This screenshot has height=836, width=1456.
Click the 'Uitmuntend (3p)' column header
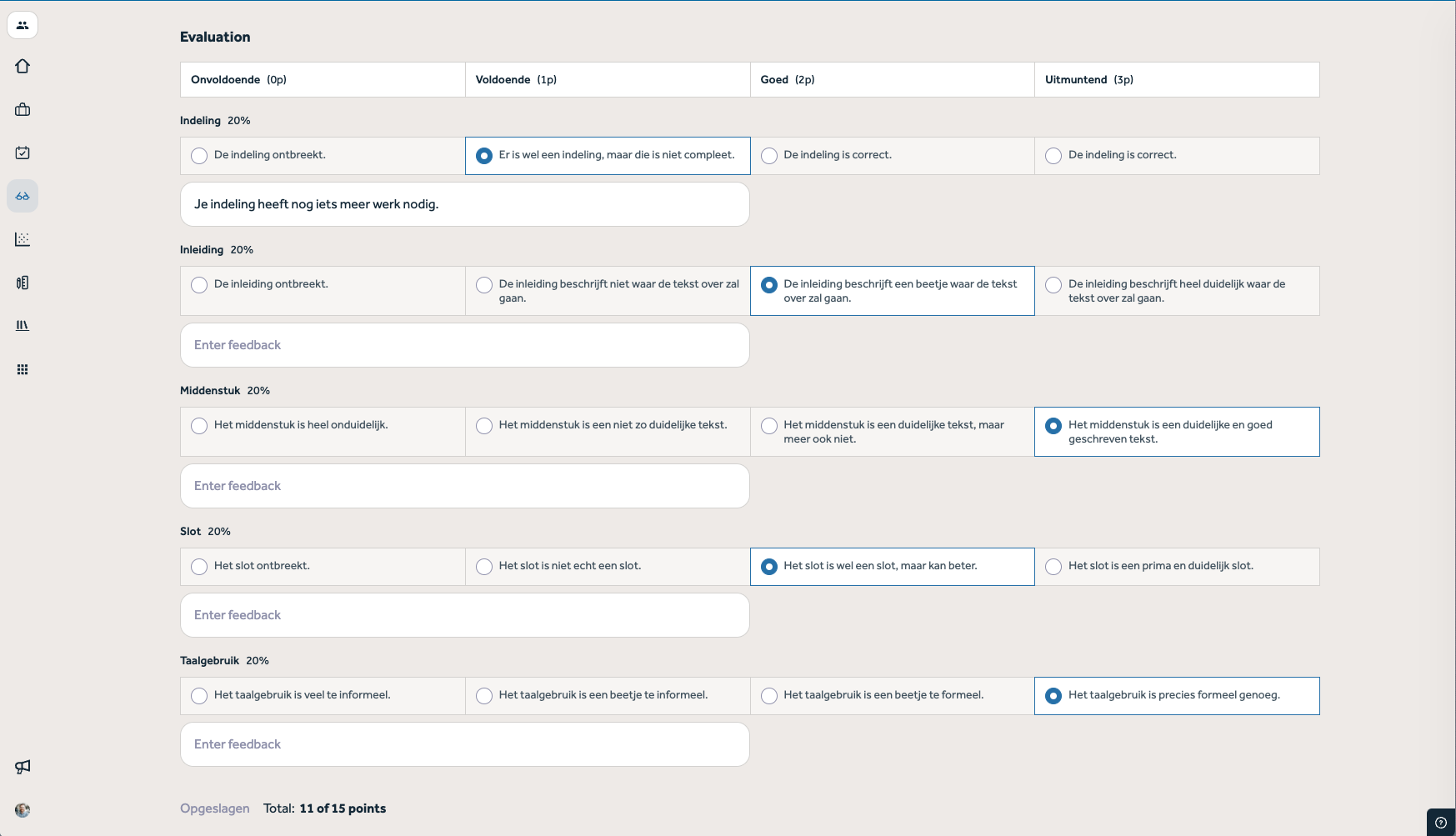(x=1177, y=80)
